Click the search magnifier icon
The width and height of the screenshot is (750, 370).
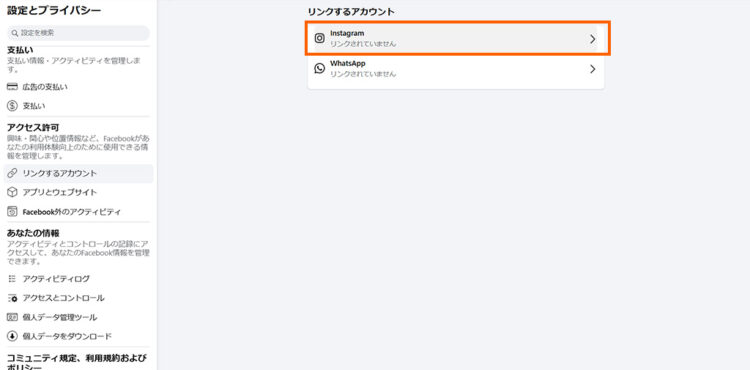[x=15, y=33]
